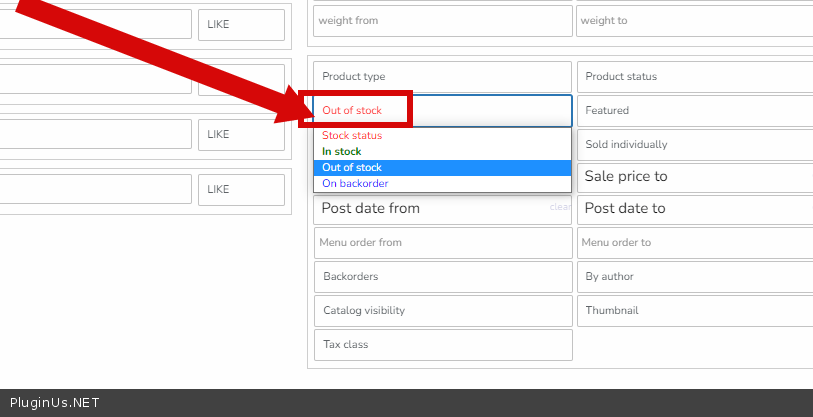
Task: Expand the Thumbnail dropdown
Action: (x=694, y=311)
